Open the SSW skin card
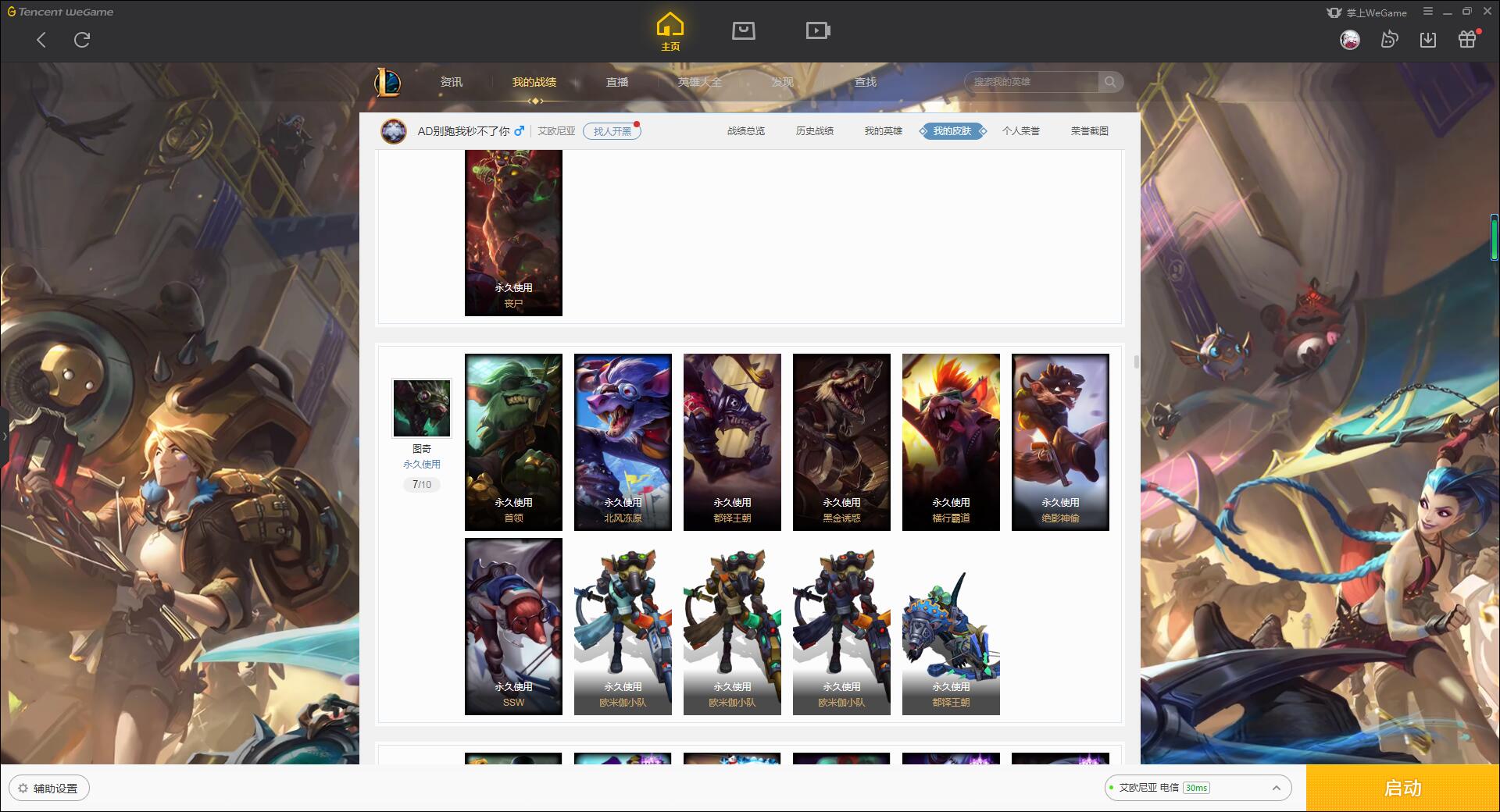The image size is (1500, 812). tap(513, 626)
